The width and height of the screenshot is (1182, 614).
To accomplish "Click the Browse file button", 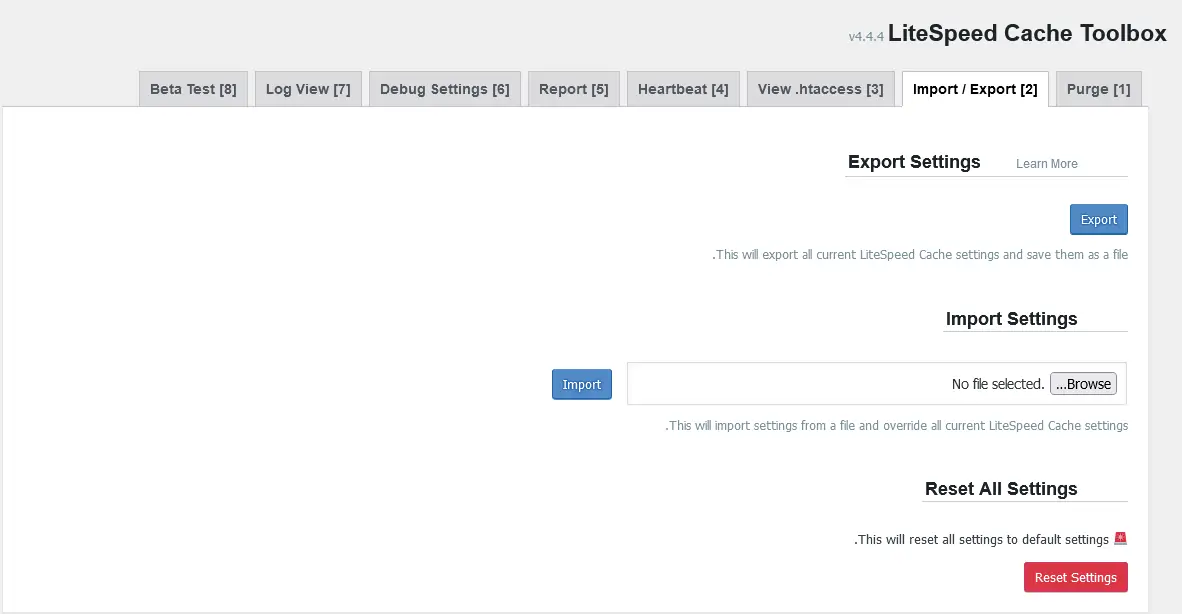I will coord(1083,383).
